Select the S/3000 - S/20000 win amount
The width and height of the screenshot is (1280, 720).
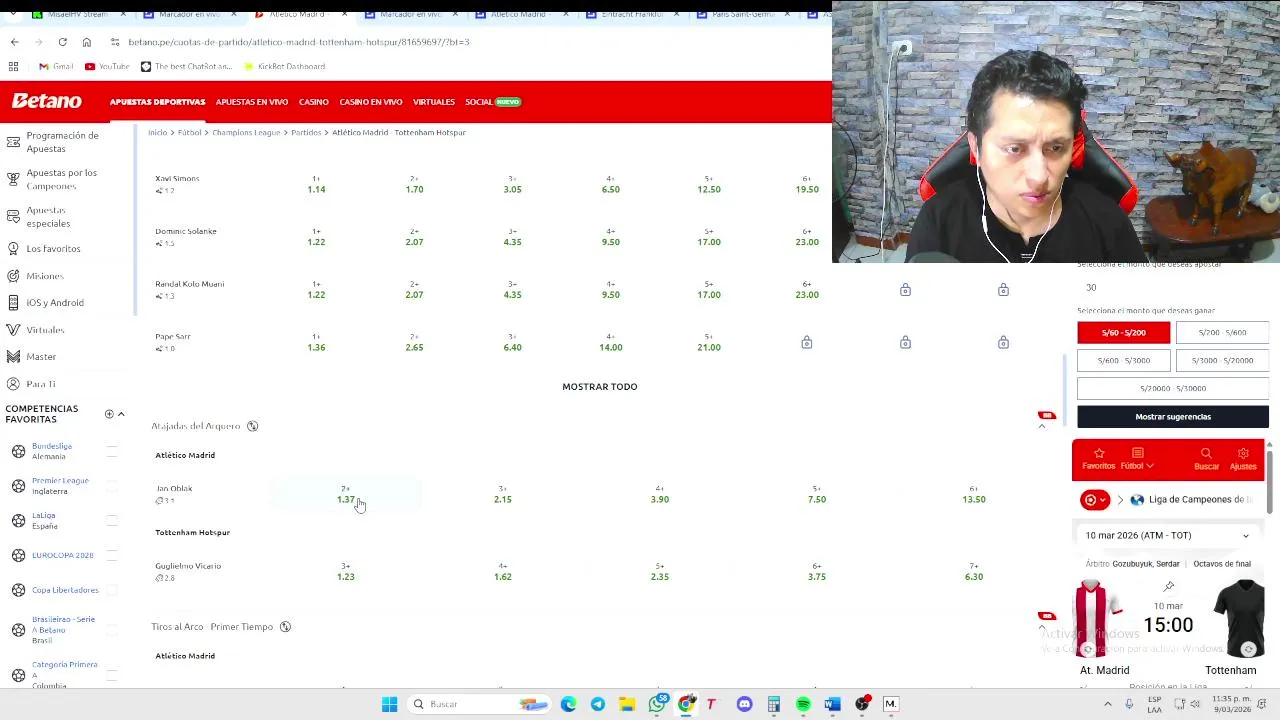1222,360
